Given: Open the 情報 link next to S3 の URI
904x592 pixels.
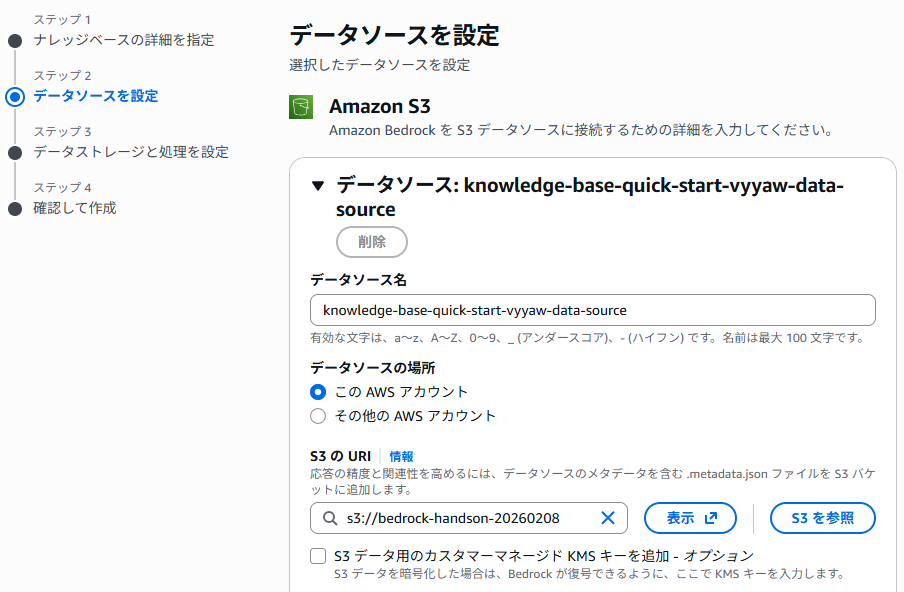Looking at the screenshot, I should pyautogui.click(x=401, y=456).
